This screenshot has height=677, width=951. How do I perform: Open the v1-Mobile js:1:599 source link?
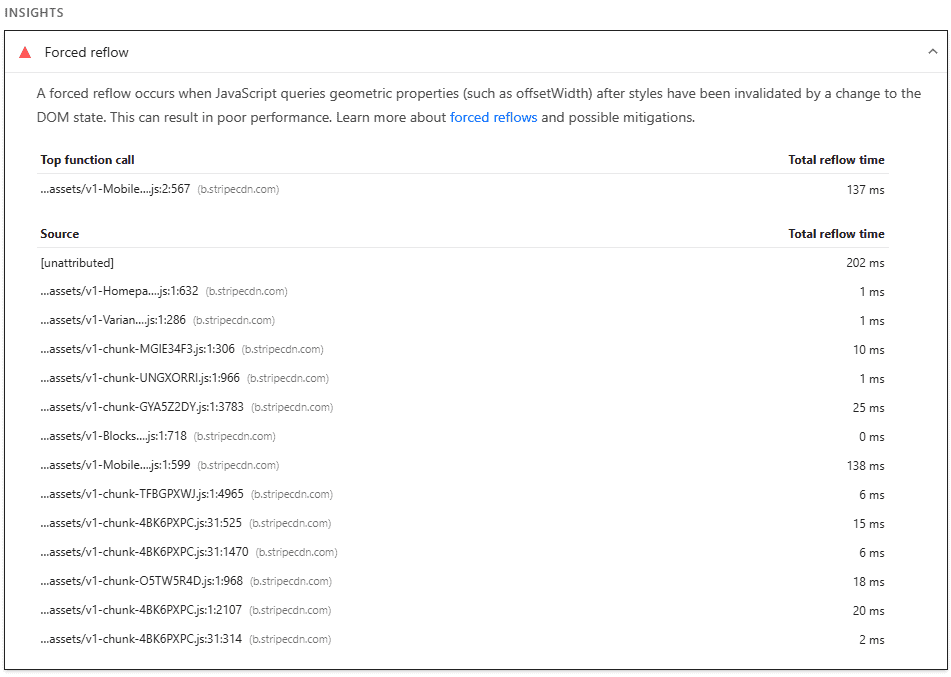tap(115, 466)
